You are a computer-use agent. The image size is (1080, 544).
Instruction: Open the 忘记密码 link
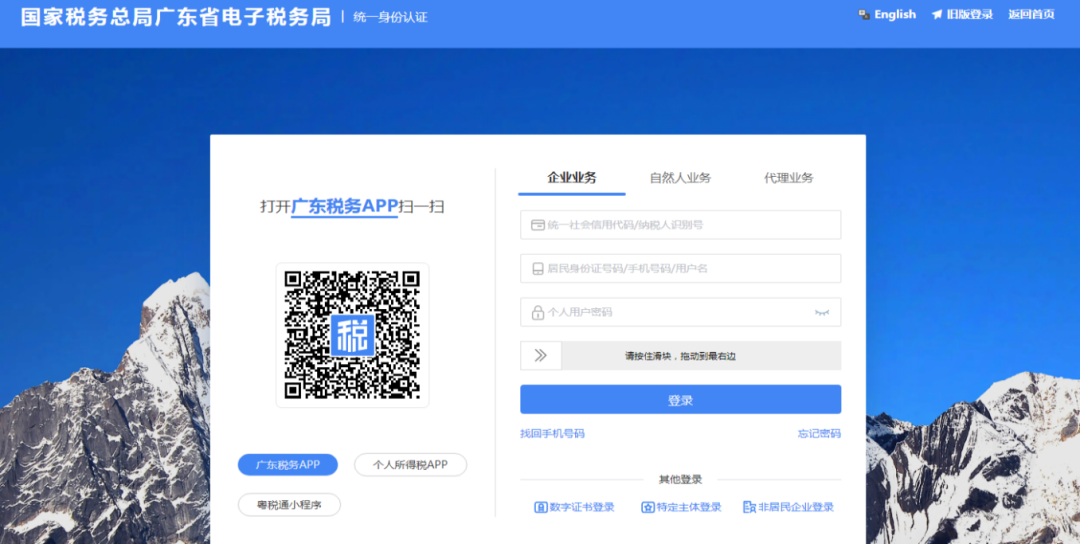coord(819,434)
